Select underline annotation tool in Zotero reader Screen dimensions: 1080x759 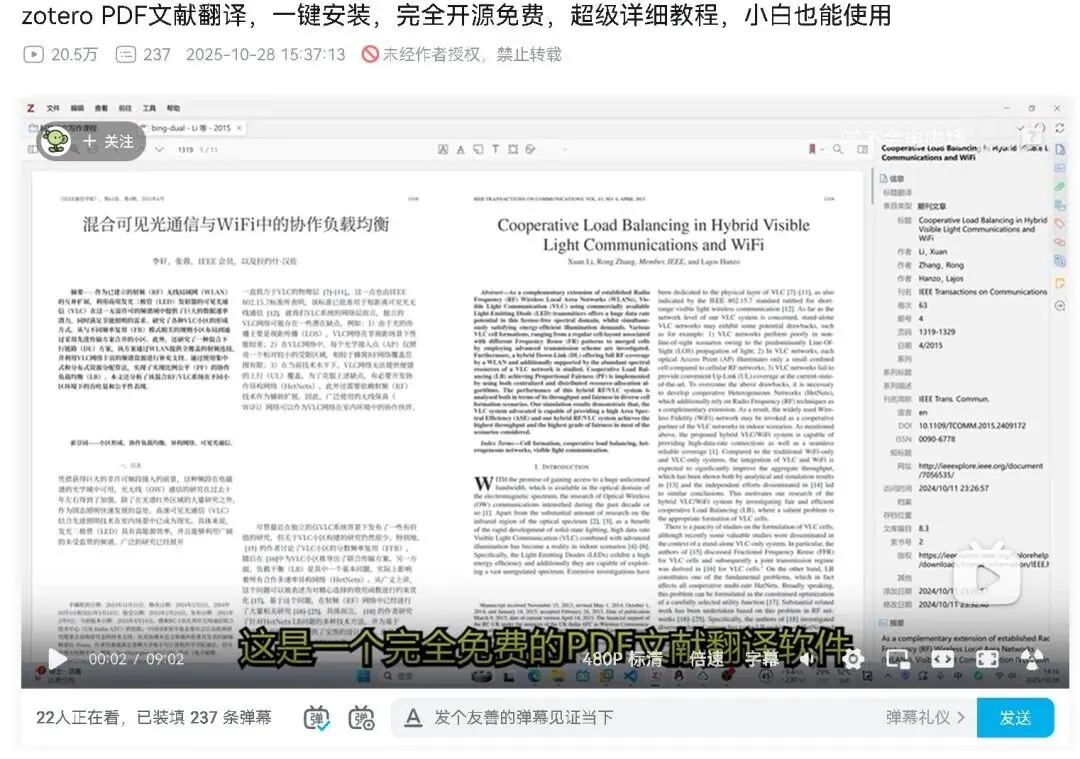point(460,149)
